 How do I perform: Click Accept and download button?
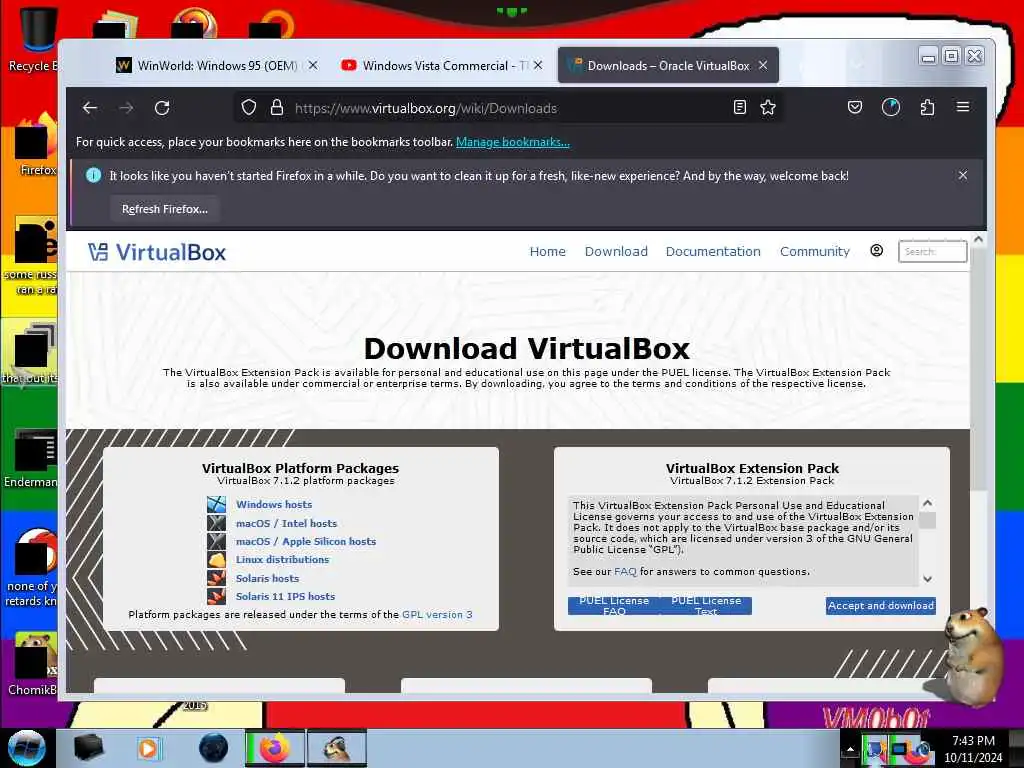pos(880,605)
